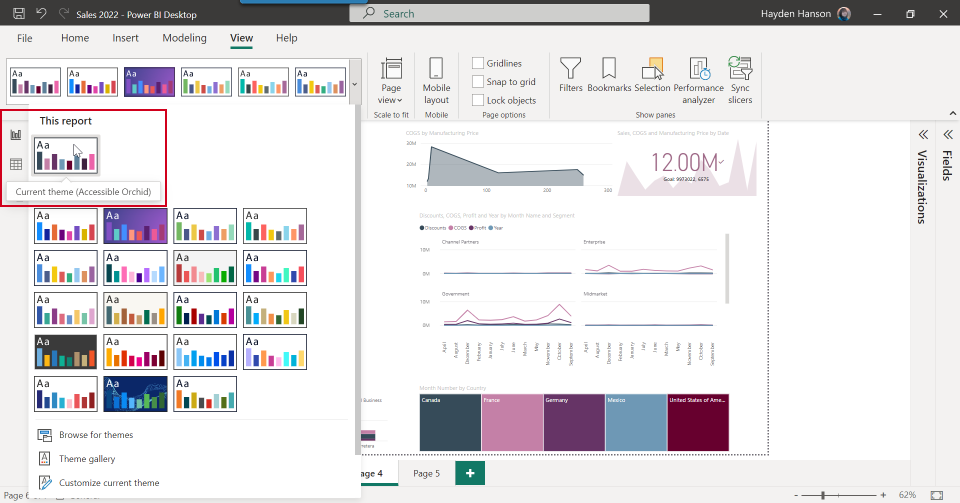The height and width of the screenshot is (503, 960).
Task: Apply the purple gradient theme in the ribbon
Action: [149, 82]
